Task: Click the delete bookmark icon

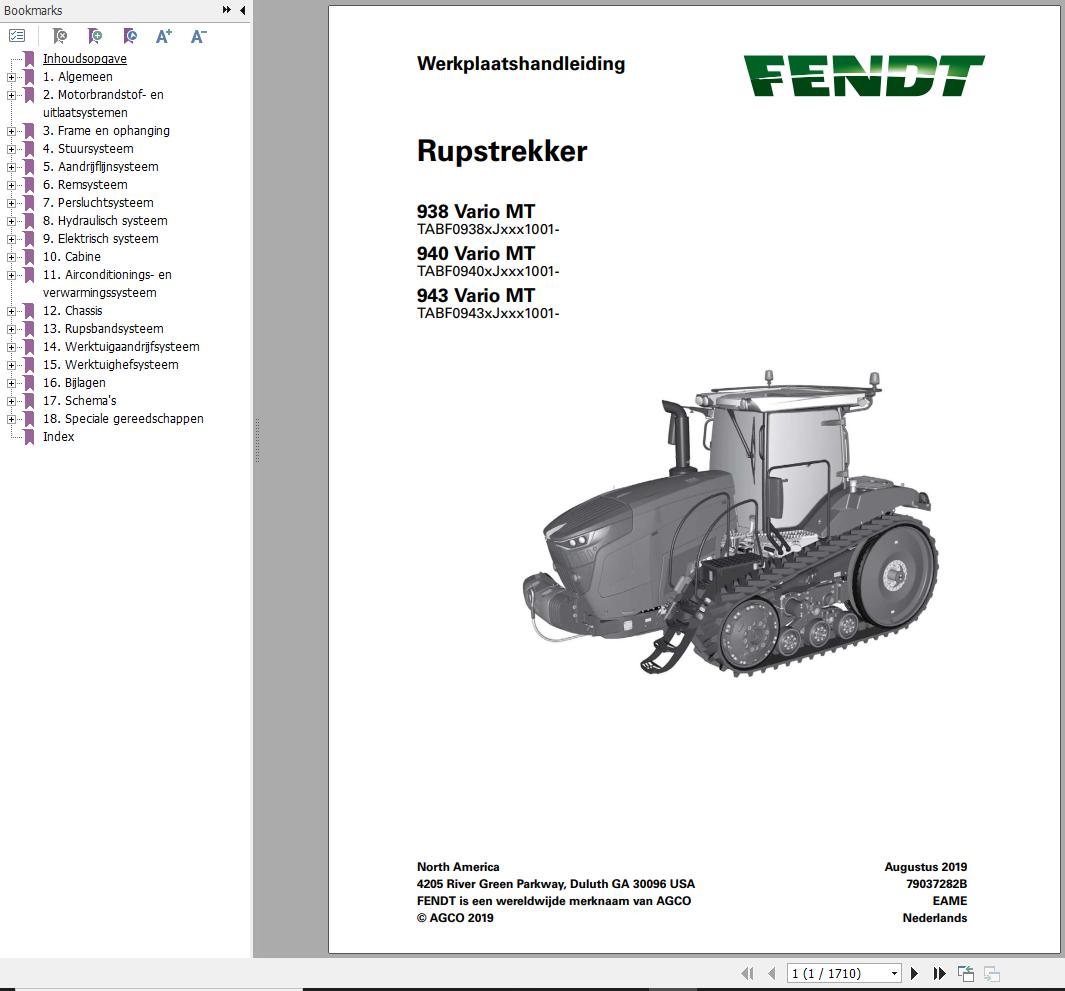Action: (60, 36)
